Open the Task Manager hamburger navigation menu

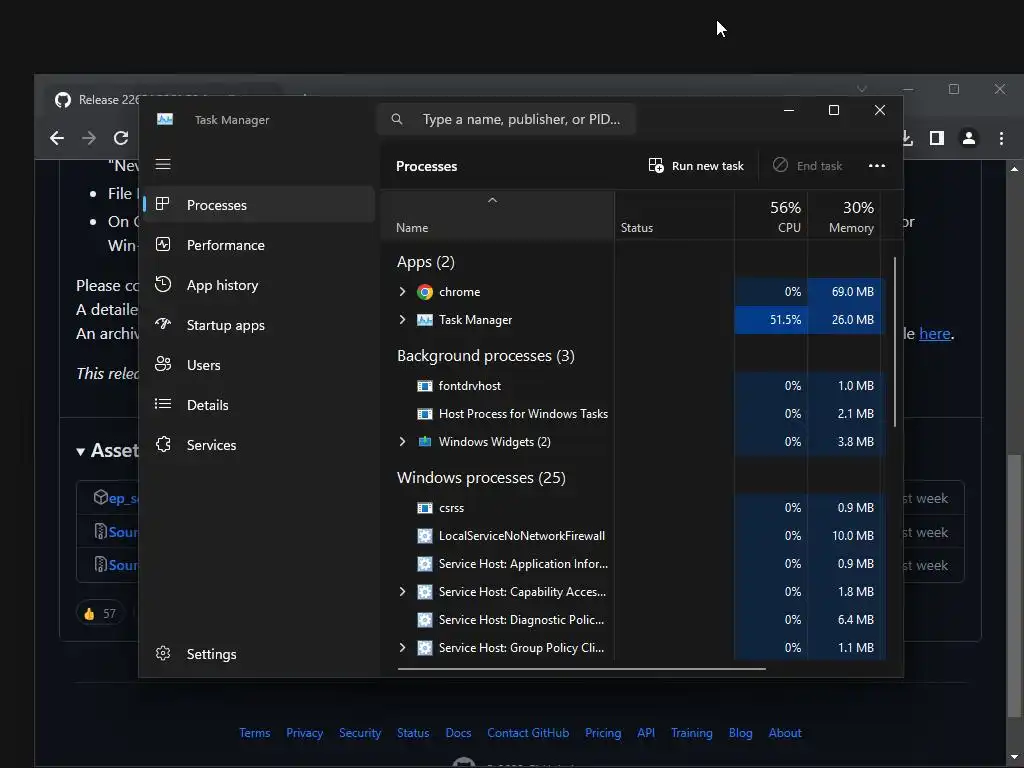[163, 164]
